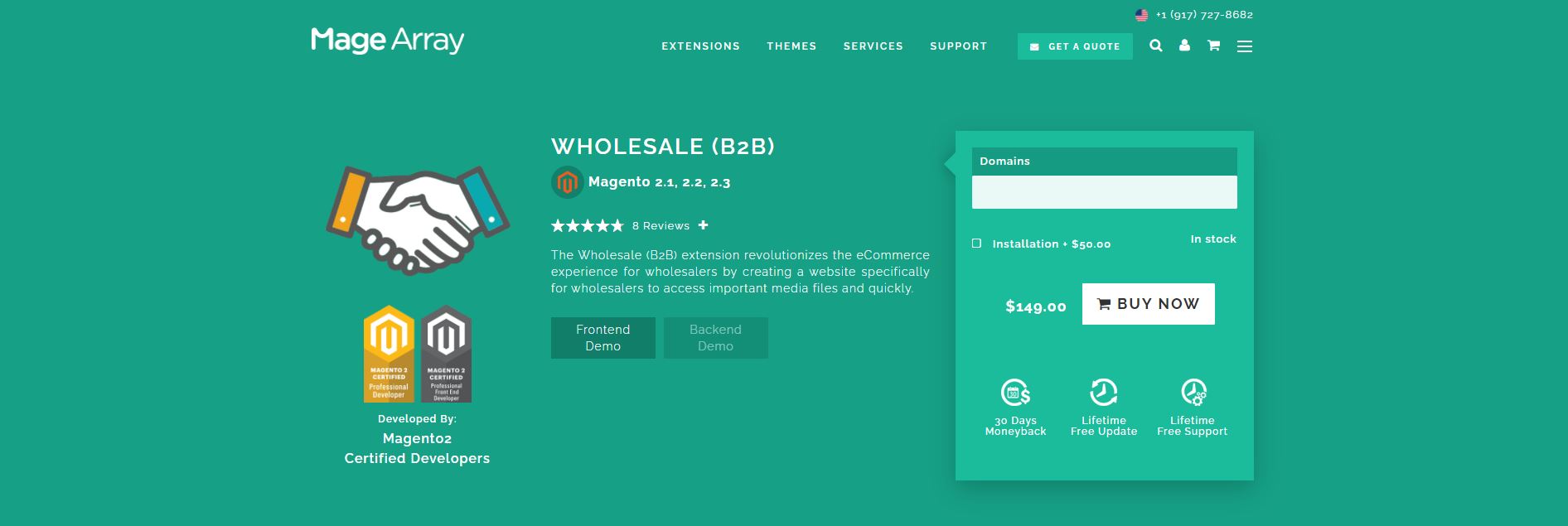The height and width of the screenshot is (526, 1568).
Task: Click the In stock status text
Action: click(x=1213, y=239)
